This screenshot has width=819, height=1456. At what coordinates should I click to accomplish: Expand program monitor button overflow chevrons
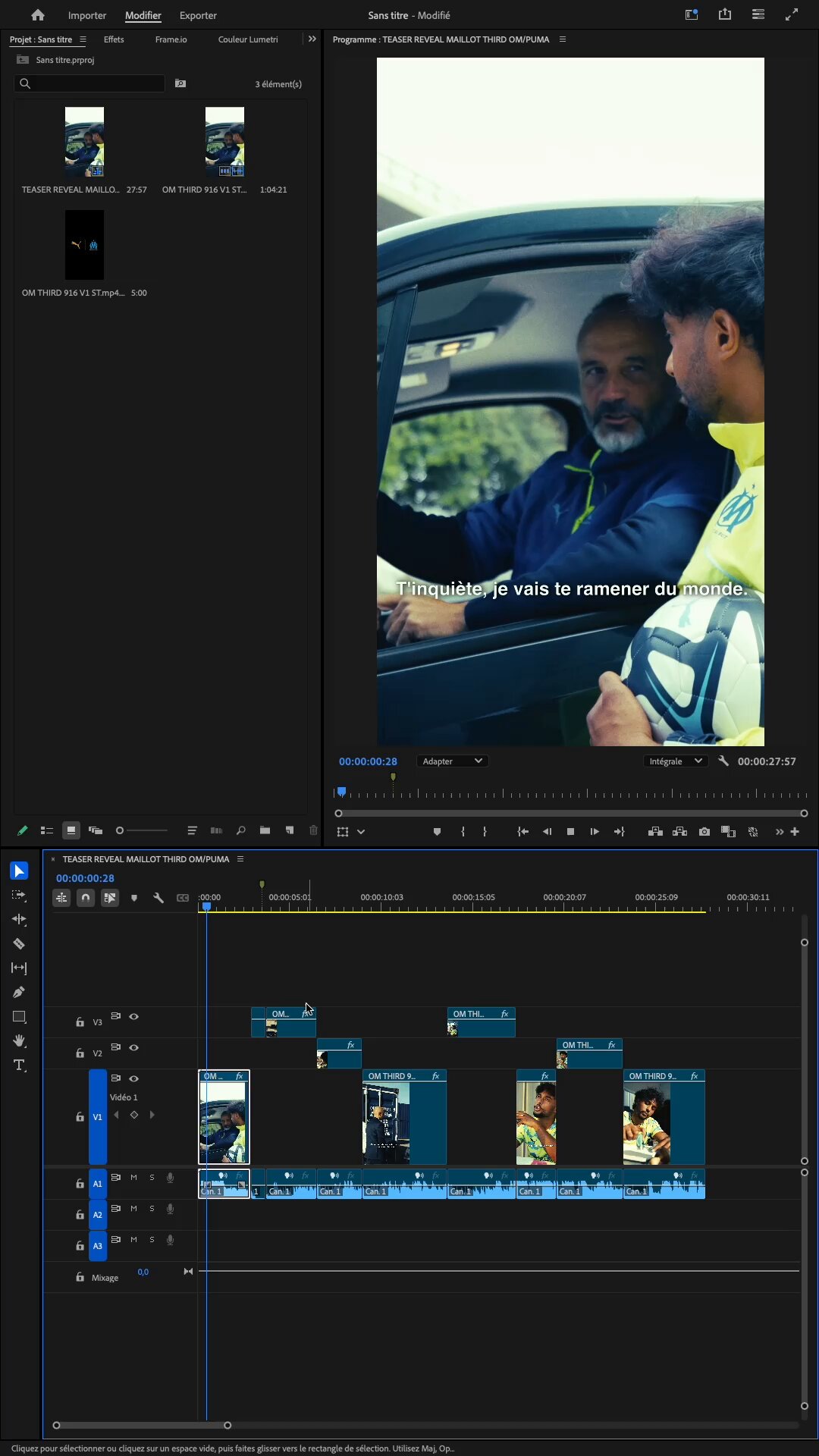779,832
